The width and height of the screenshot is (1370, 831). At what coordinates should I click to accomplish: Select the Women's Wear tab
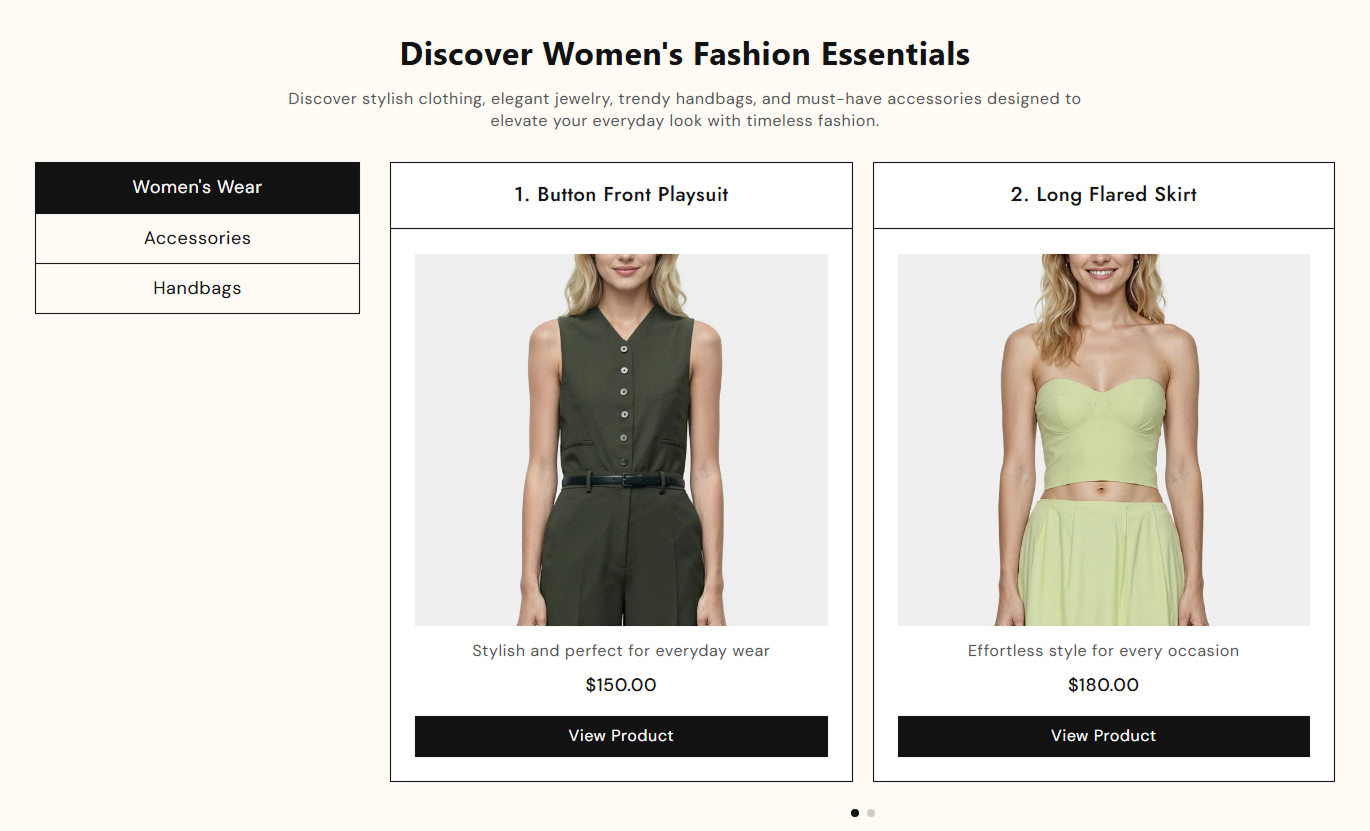click(x=197, y=188)
